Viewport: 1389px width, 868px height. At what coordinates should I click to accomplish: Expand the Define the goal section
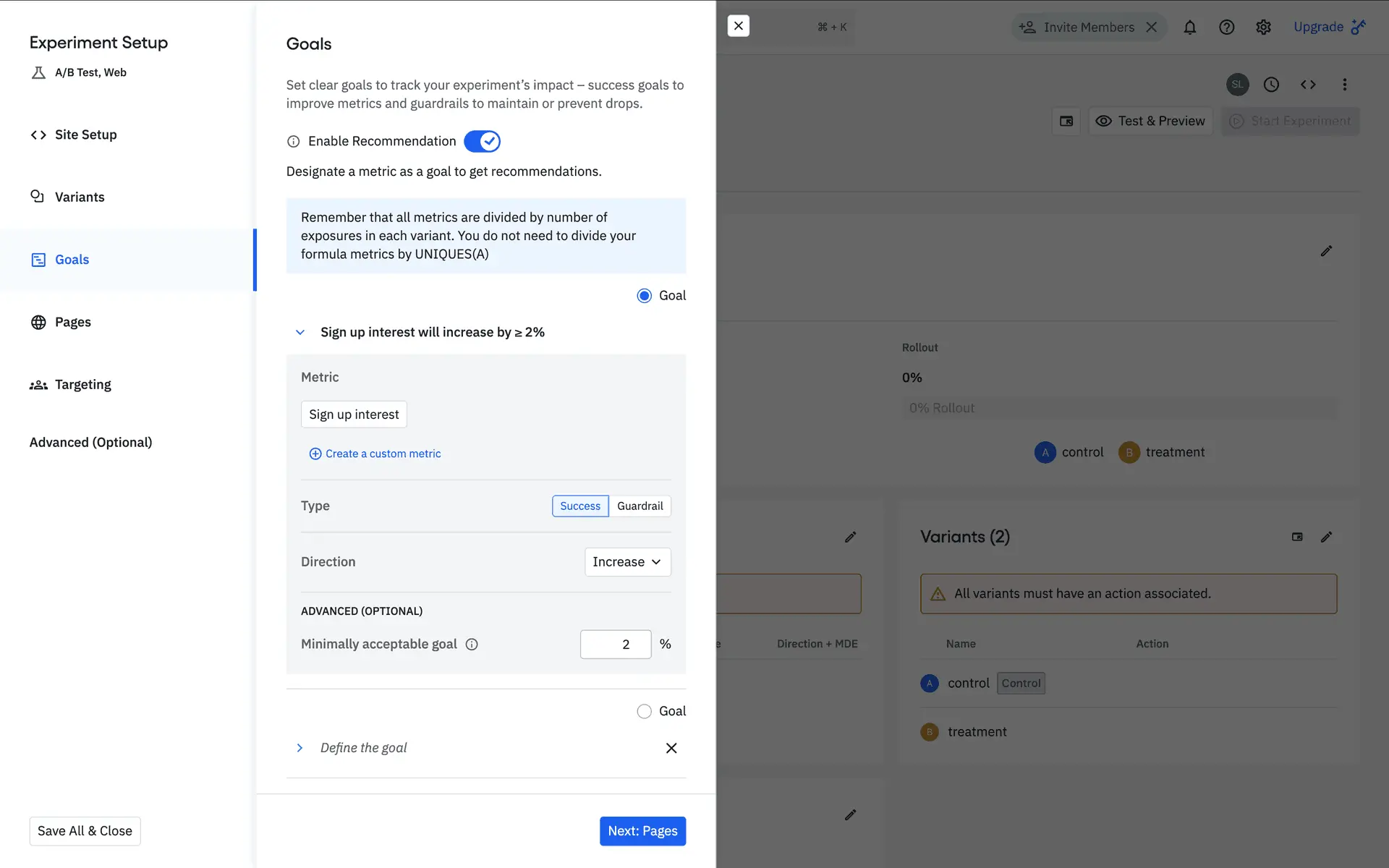(x=300, y=748)
